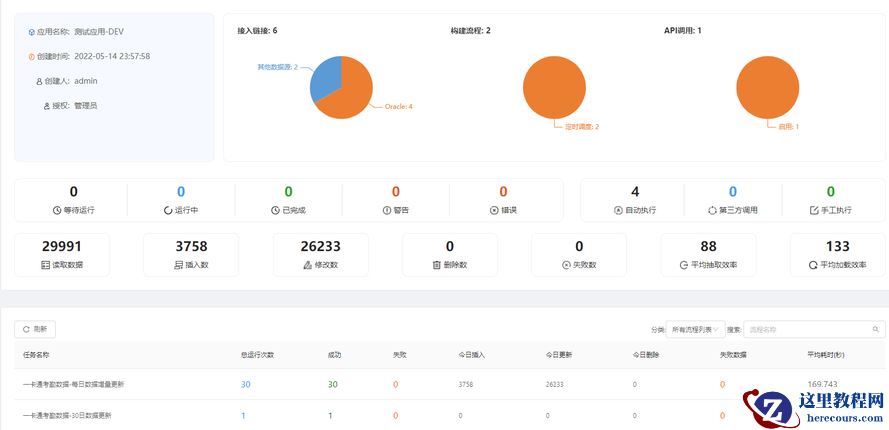Click the 启用: 1 chart label

[789, 127]
